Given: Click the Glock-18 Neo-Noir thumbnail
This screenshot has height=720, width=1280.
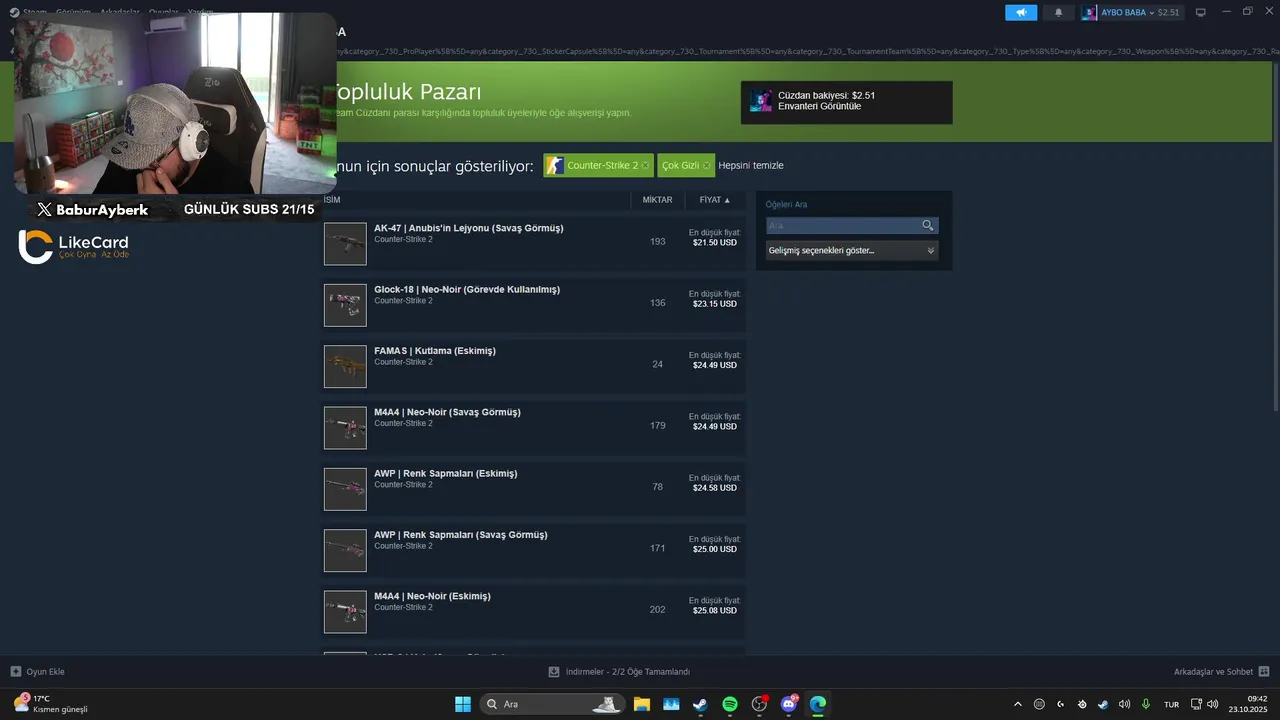Looking at the screenshot, I should [x=345, y=305].
